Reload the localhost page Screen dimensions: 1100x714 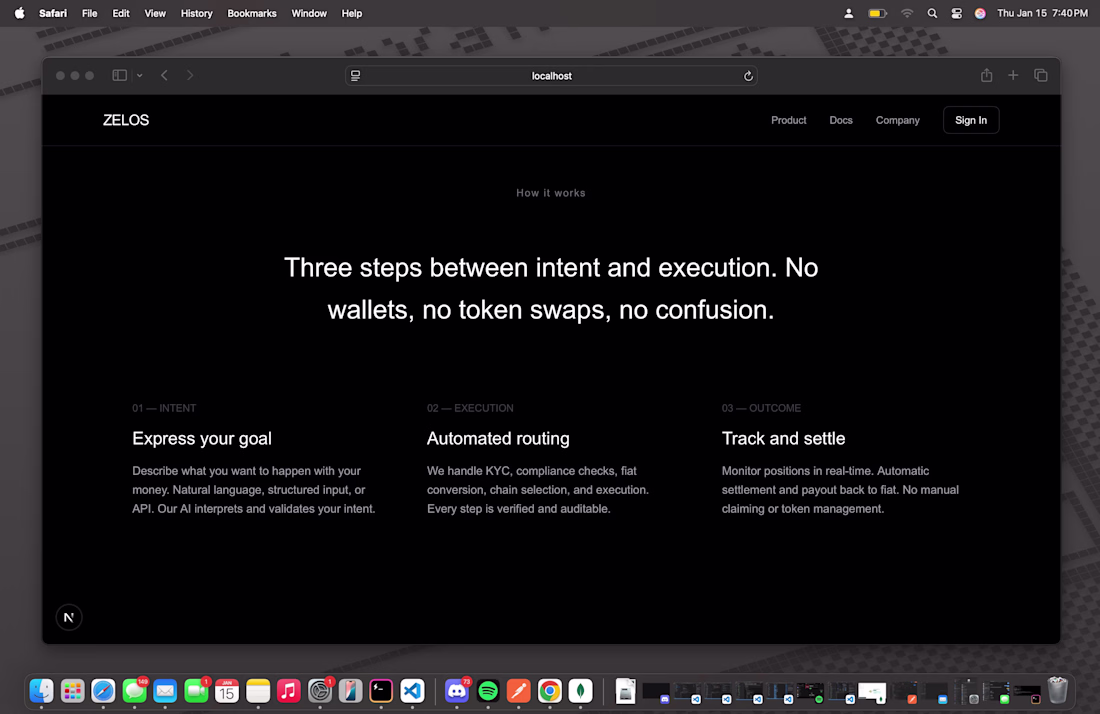click(748, 76)
